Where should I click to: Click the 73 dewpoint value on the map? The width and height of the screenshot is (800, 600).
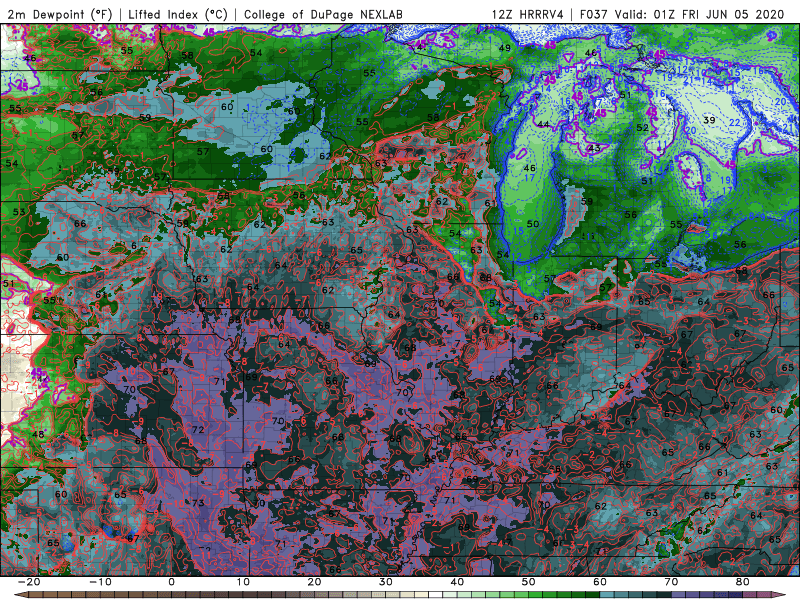(x=198, y=503)
